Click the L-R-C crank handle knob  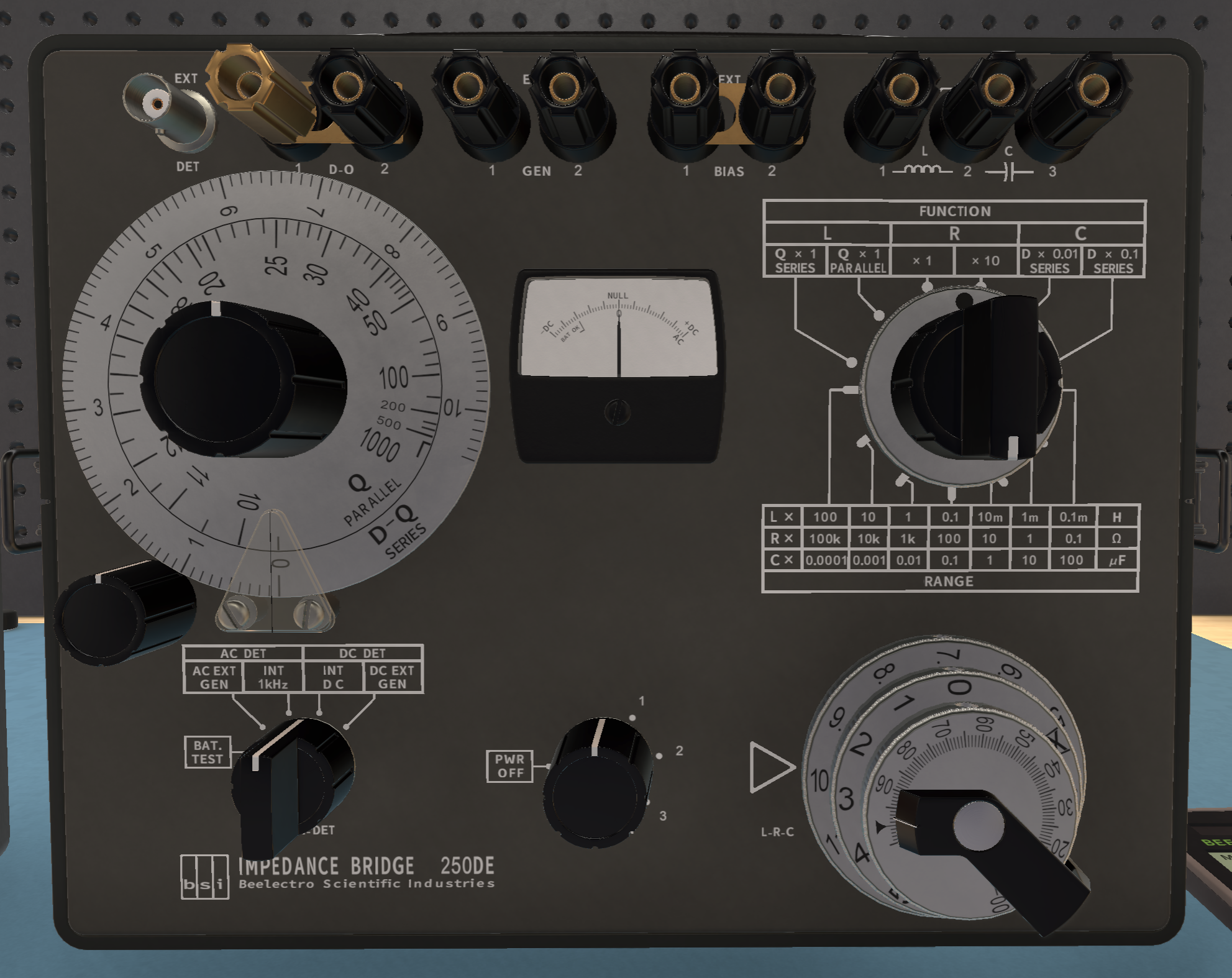[x=979, y=825]
